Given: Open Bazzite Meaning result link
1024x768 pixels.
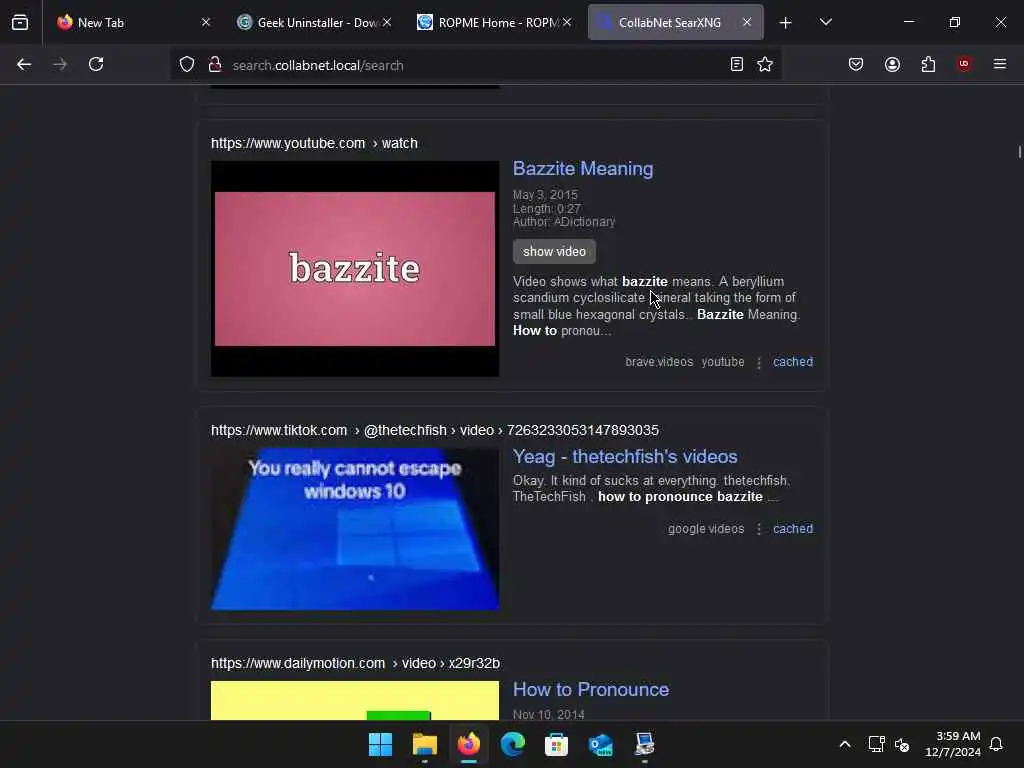Looking at the screenshot, I should click(583, 168).
